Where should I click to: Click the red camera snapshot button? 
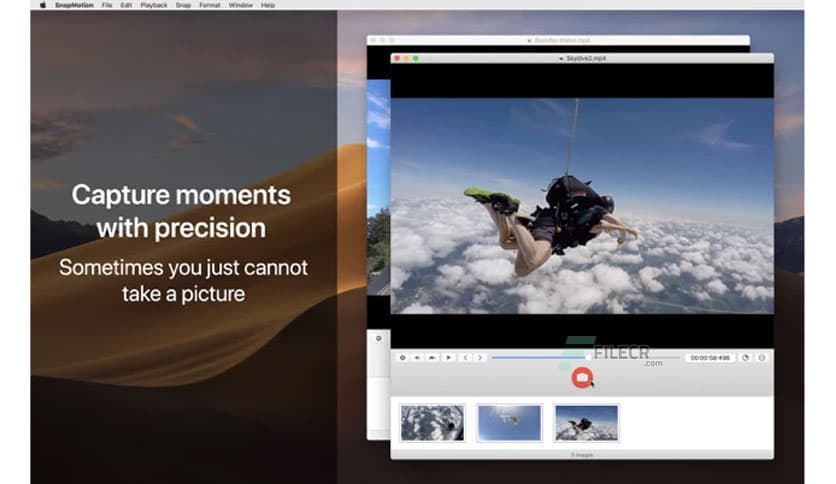pos(582,377)
